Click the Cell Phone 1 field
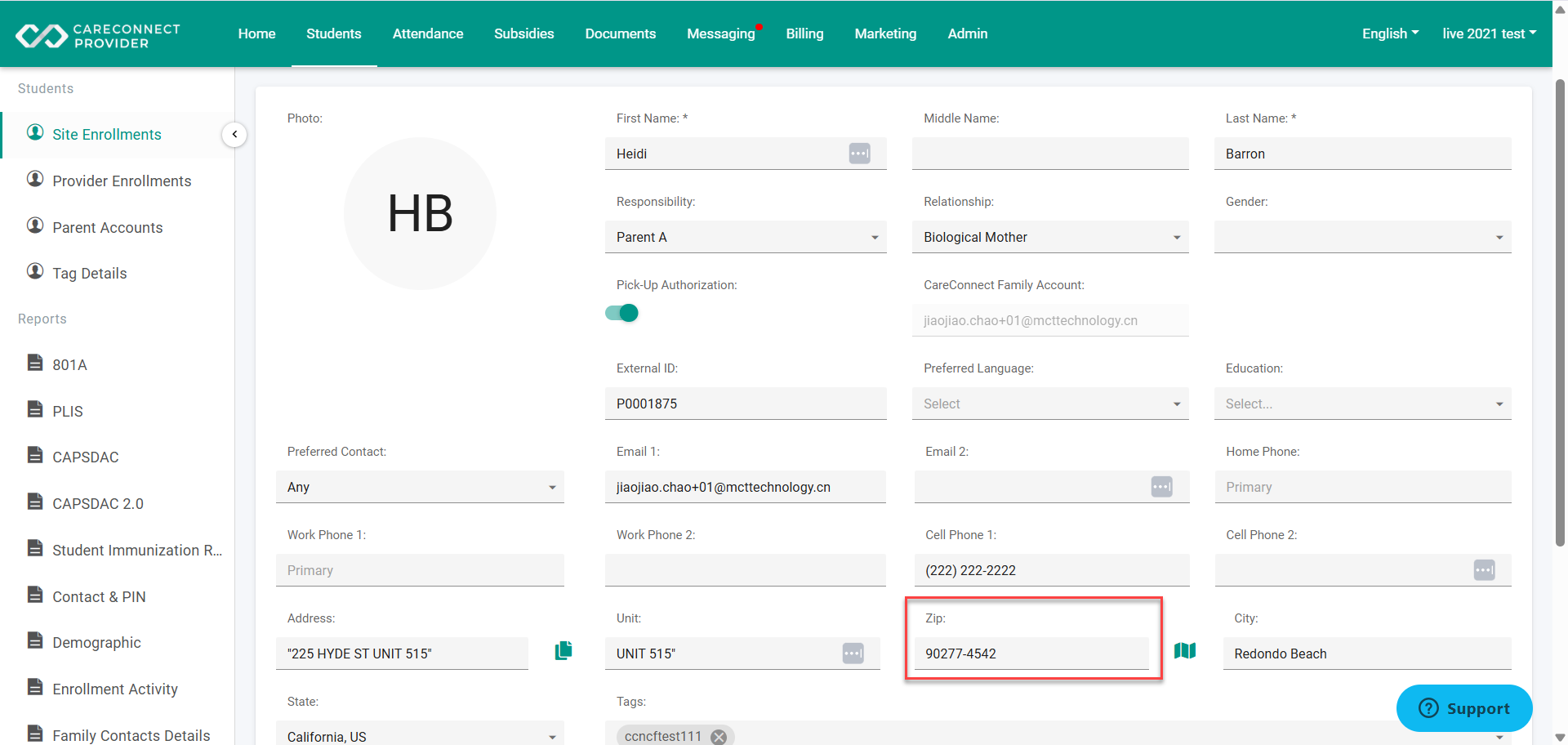The image size is (1568, 745). 1052,570
